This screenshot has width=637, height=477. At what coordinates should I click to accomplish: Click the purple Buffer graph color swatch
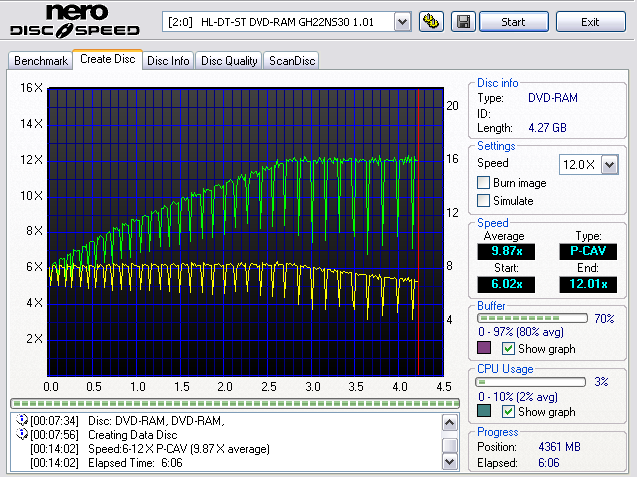(x=485, y=348)
